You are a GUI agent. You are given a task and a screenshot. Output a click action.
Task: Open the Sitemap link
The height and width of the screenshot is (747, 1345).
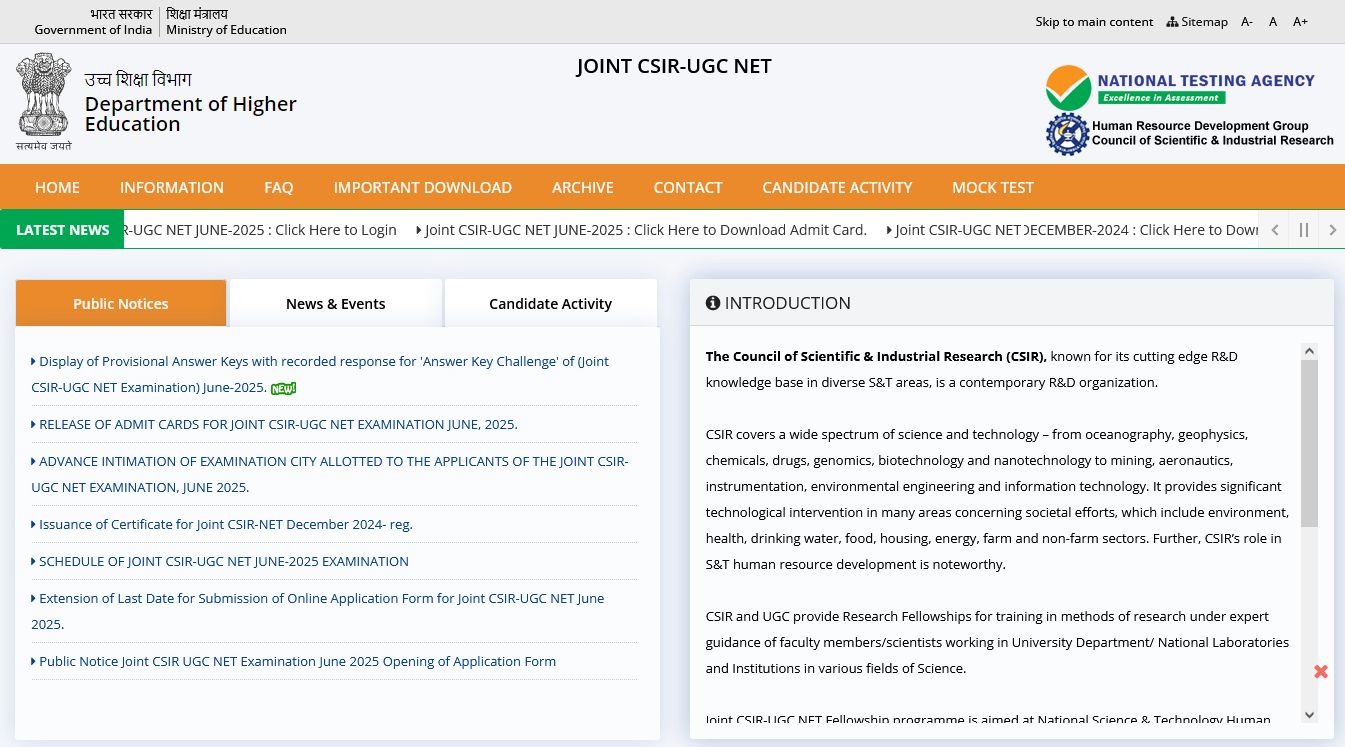click(x=1197, y=21)
